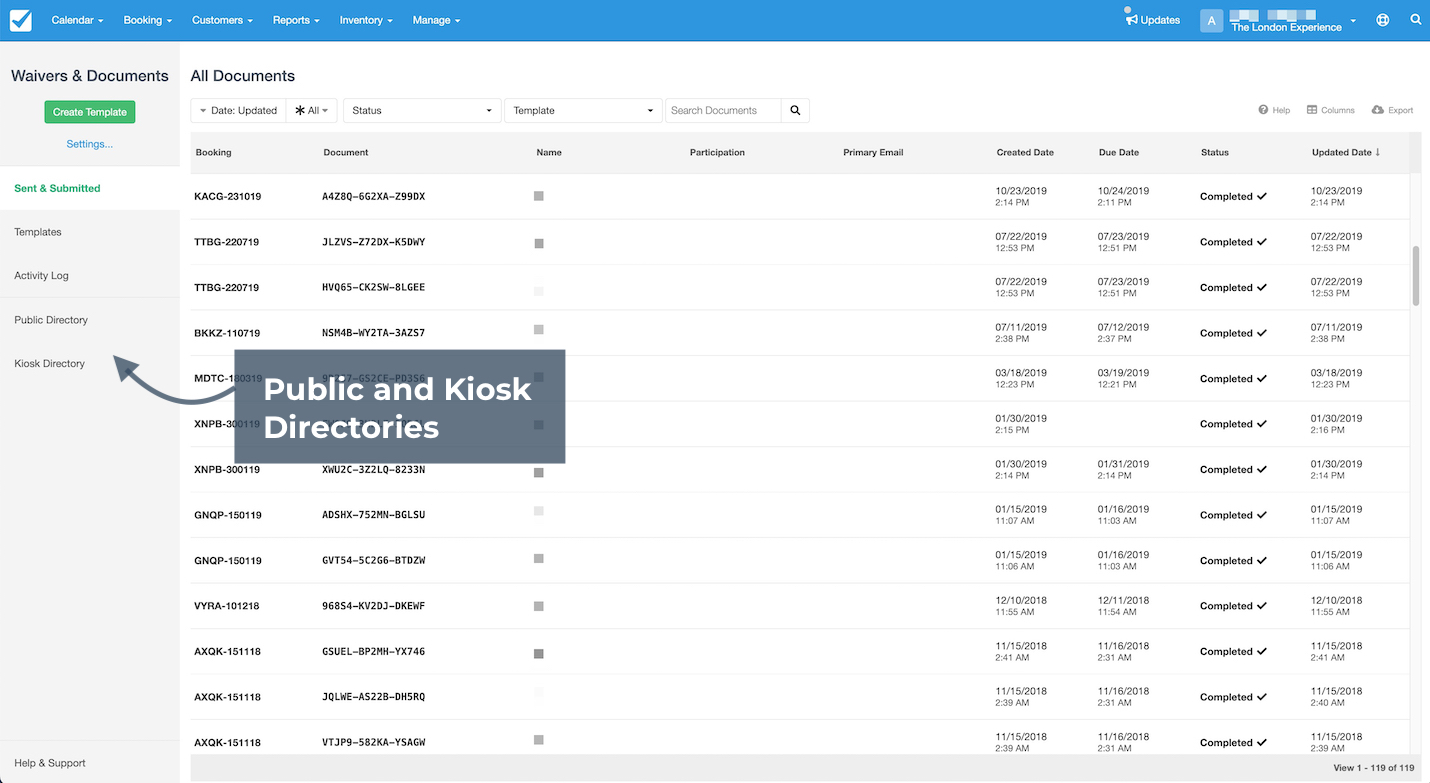This screenshot has height=783, width=1430.
Task: Open the Inventory menu
Action: [366, 20]
